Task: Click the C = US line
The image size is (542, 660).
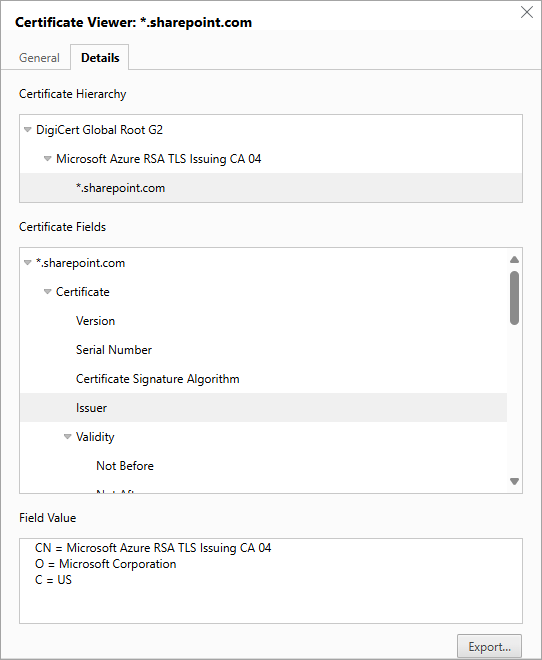Action: [x=53, y=580]
